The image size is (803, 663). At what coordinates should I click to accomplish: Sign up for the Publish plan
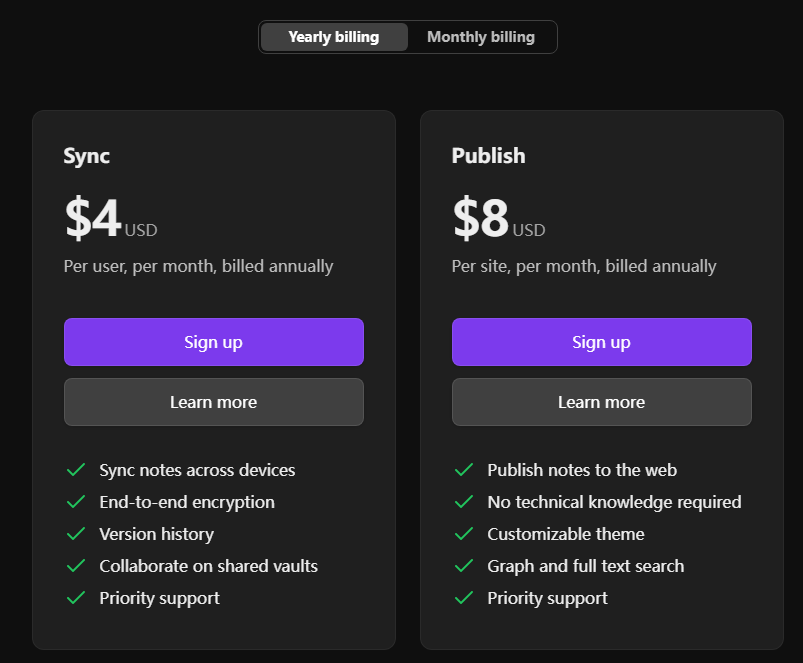(602, 342)
